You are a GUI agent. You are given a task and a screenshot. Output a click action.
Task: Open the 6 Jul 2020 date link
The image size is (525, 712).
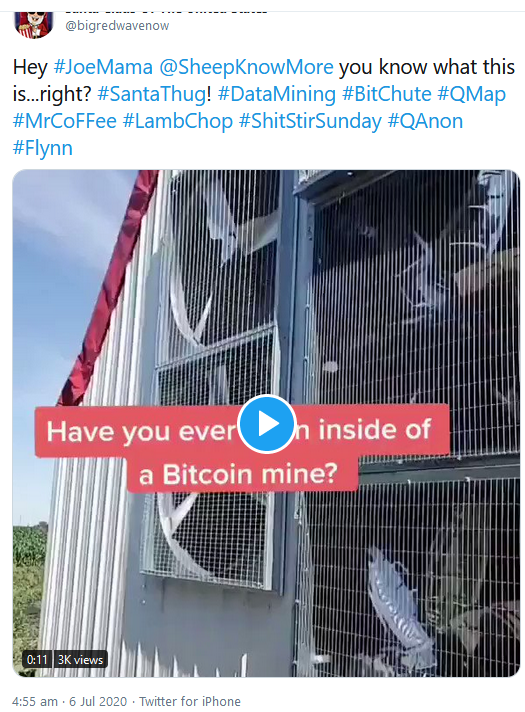tap(98, 701)
